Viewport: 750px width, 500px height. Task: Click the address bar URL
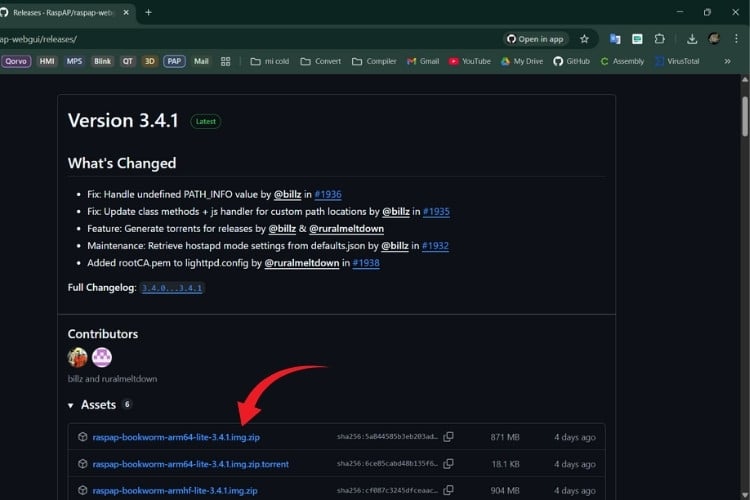38,39
